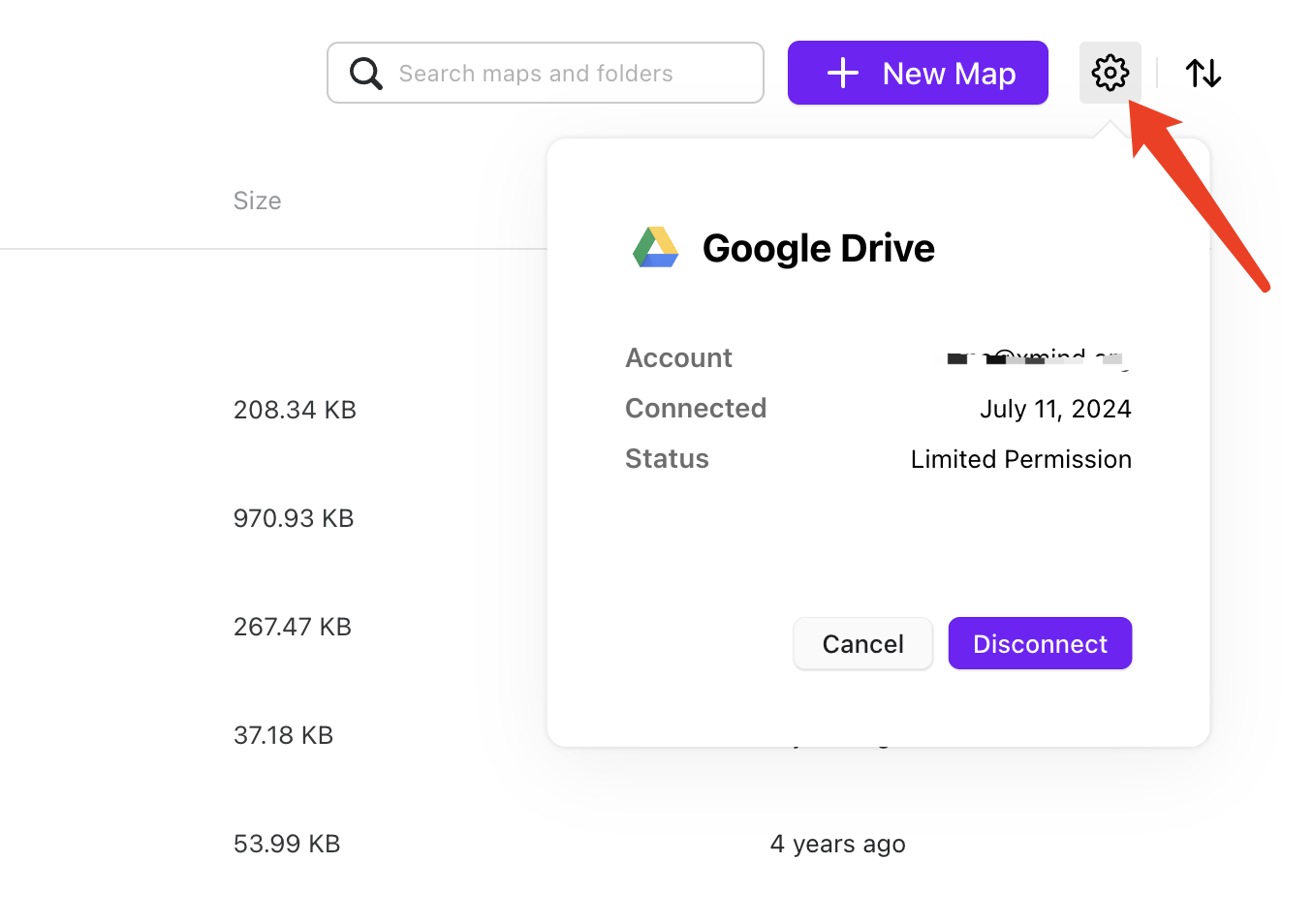Click the Account label
The image size is (1314, 924).
[679, 358]
